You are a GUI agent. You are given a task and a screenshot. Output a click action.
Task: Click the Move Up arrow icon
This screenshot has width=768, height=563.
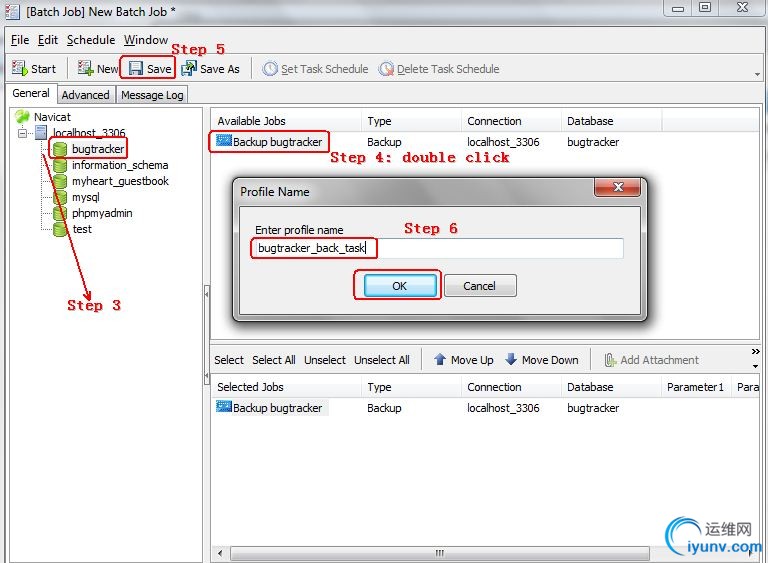tap(440, 360)
